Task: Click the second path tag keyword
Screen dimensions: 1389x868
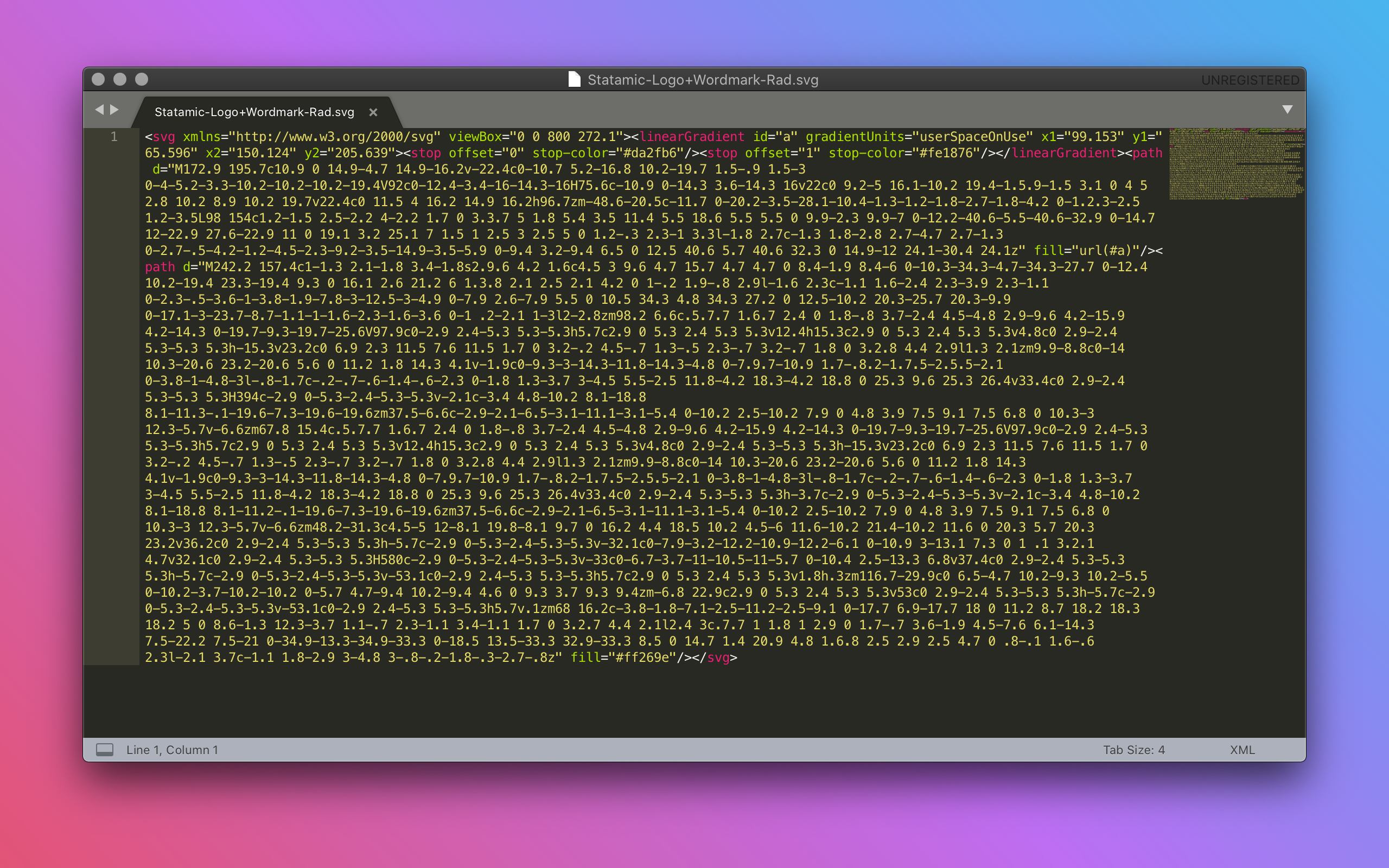Action: [160, 267]
